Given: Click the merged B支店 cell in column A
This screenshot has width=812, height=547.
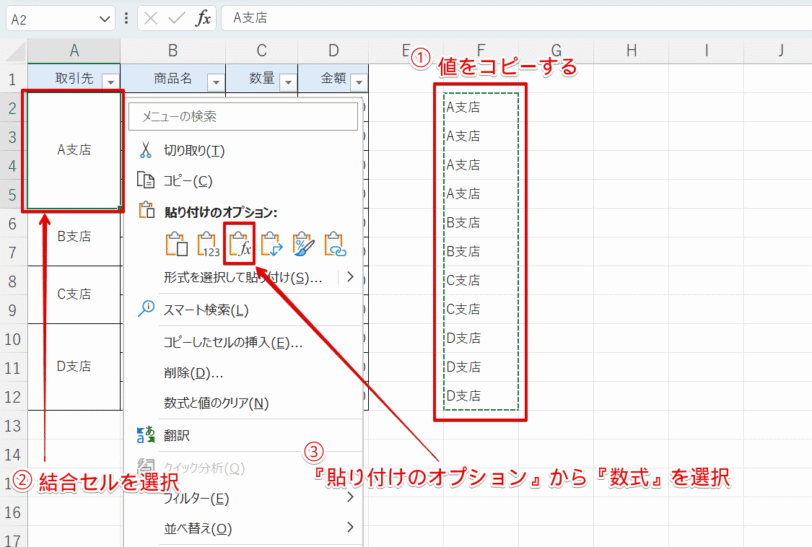Looking at the screenshot, I should pyautogui.click(x=74, y=237).
